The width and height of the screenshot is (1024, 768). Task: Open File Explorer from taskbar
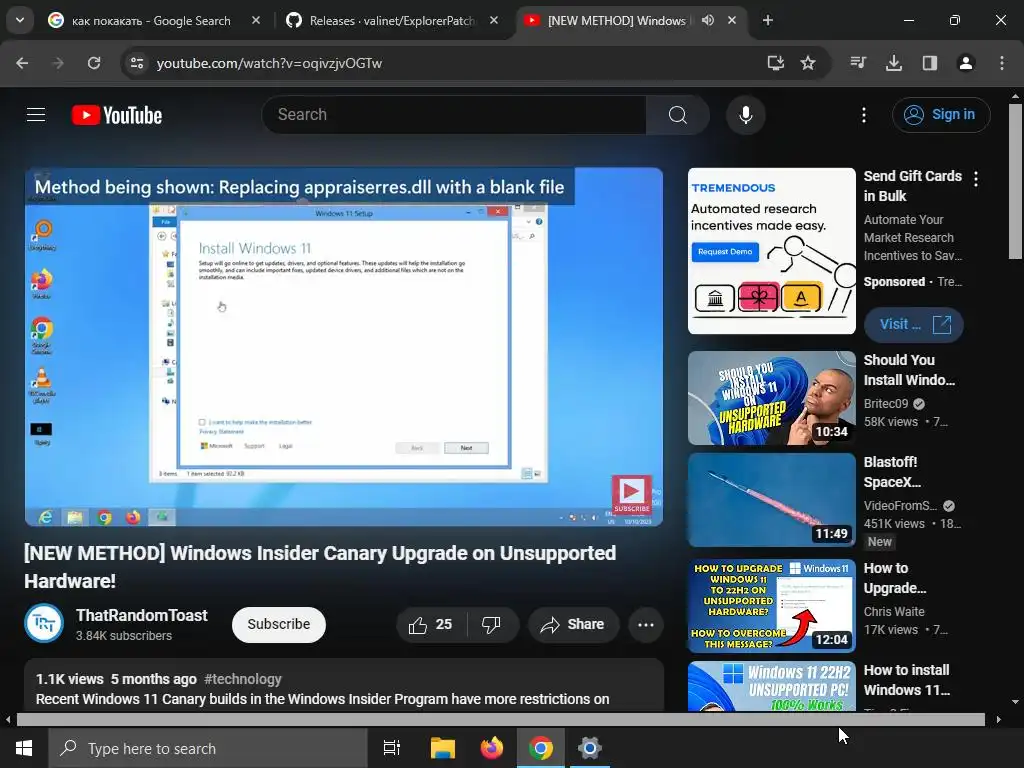point(442,748)
